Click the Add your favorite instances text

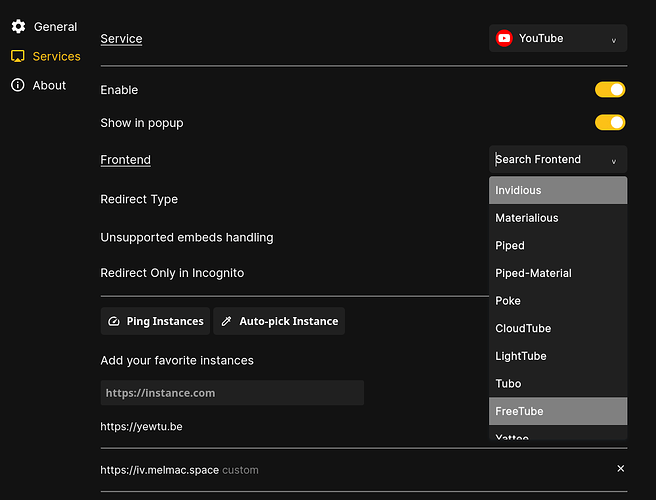click(x=177, y=360)
